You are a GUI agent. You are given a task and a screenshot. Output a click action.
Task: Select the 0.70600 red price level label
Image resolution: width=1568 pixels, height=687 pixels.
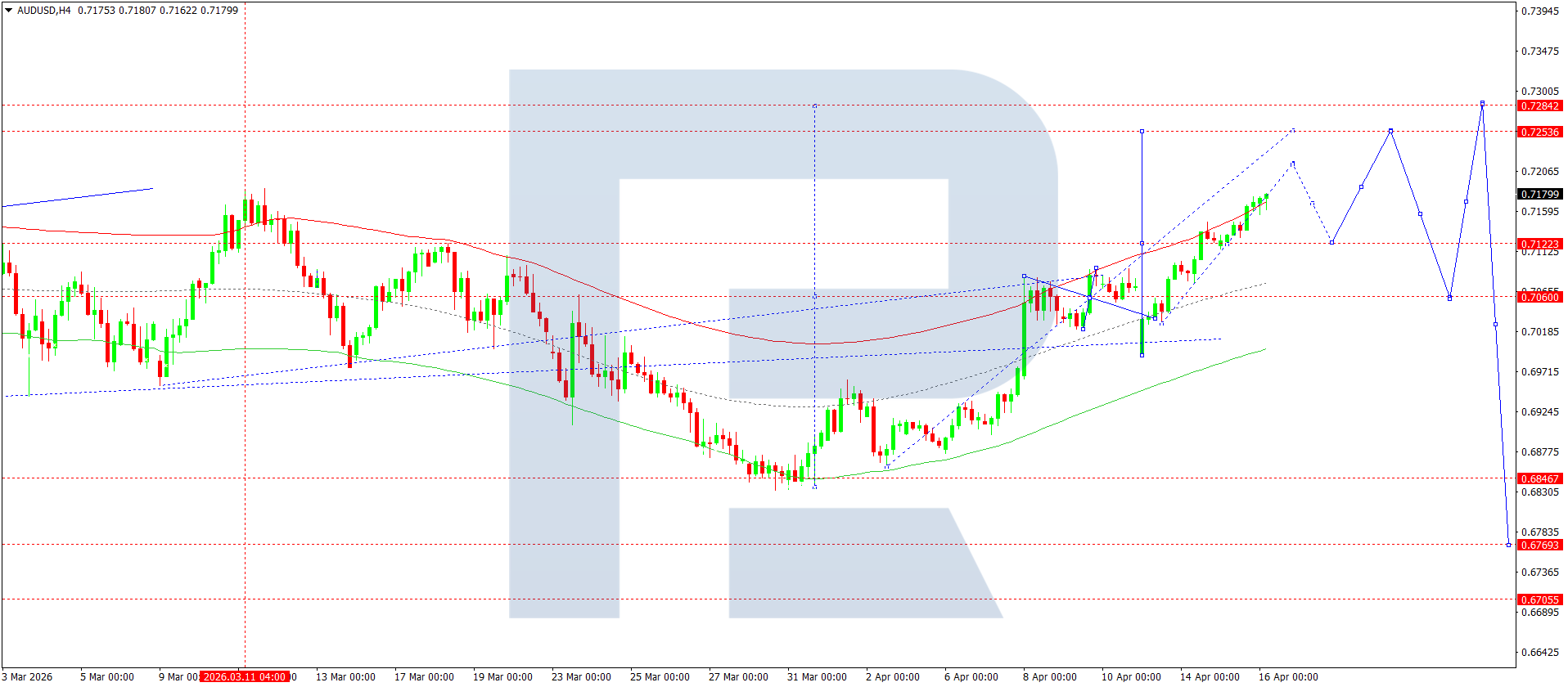[x=1539, y=298]
